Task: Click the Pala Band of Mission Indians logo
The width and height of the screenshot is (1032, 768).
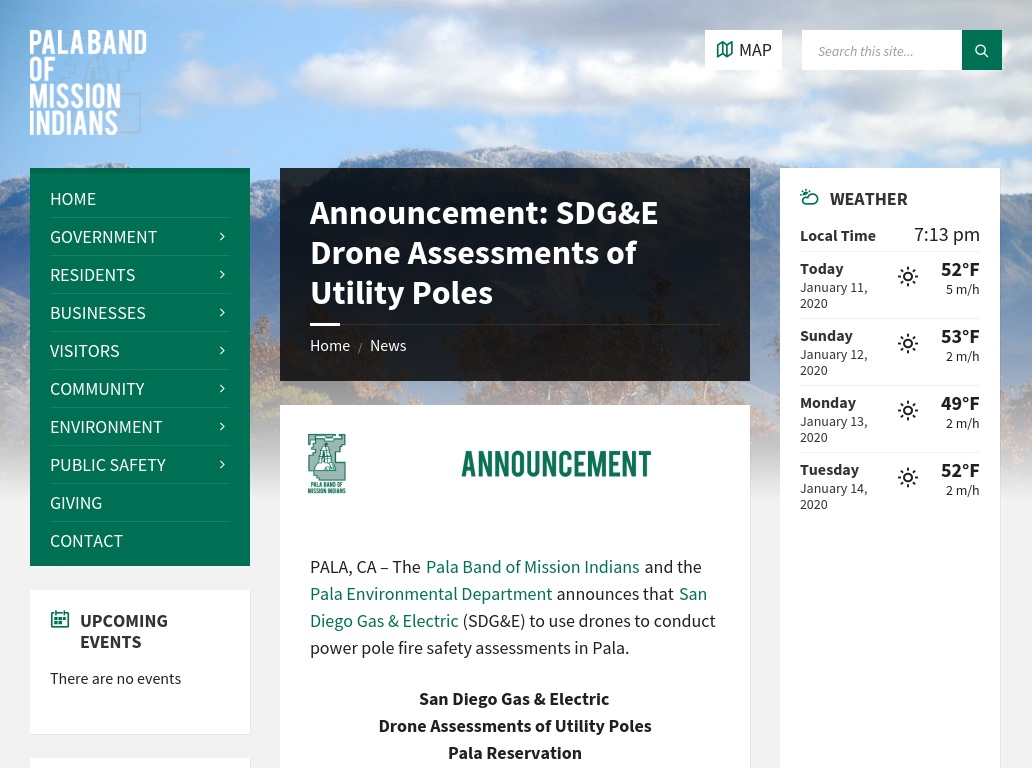Action: click(88, 82)
